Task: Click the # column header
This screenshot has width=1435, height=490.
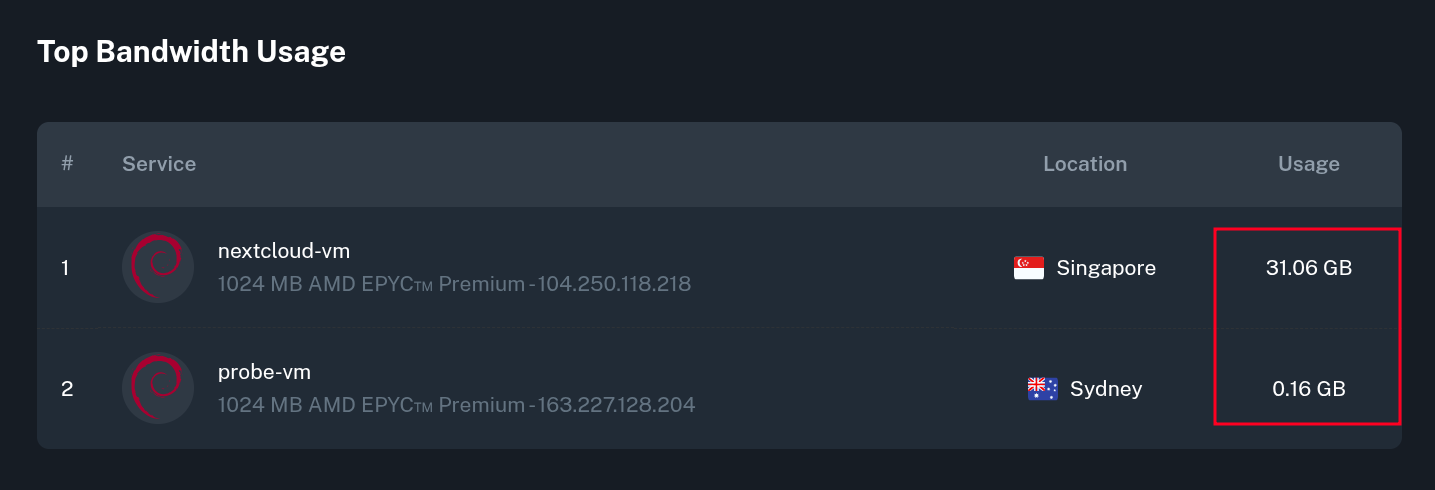Action: pyautogui.click(x=67, y=164)
